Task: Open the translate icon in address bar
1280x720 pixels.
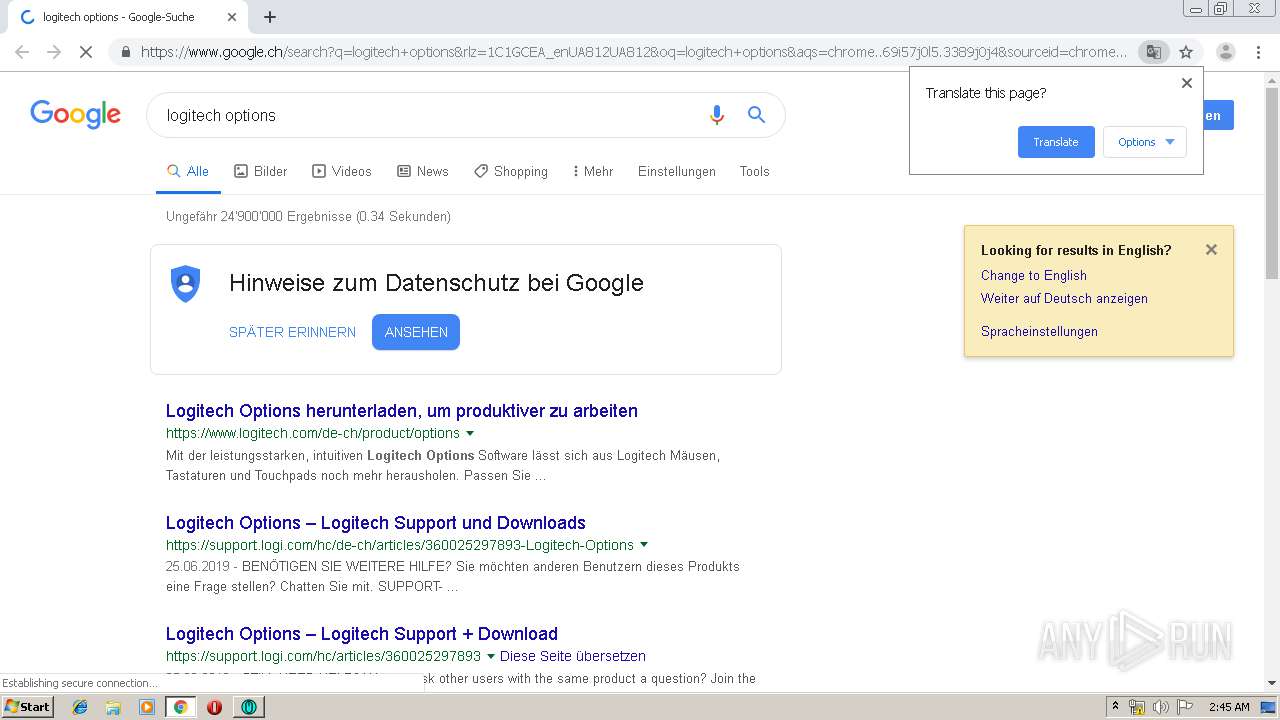Action: [1153, 52]
